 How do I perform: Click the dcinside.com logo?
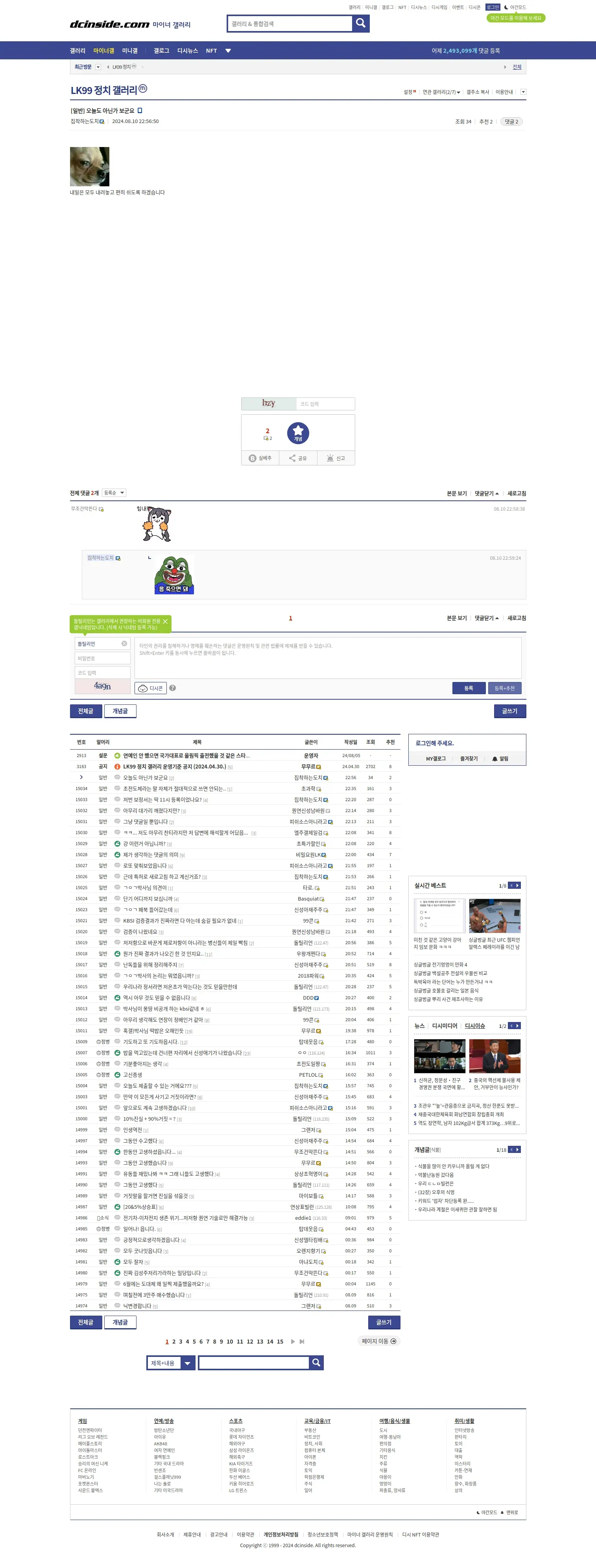pos(110,24)
